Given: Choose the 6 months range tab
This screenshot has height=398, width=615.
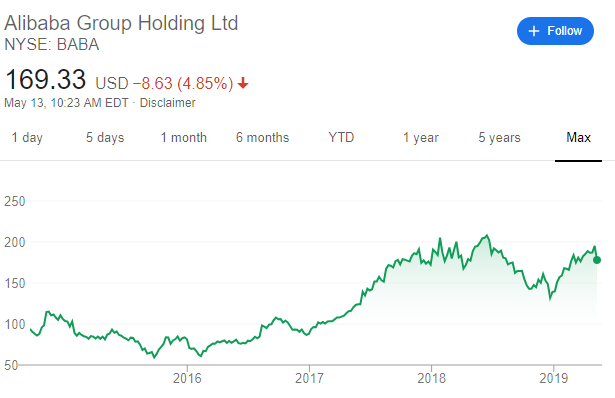Looking at the screenshot, I should pyautogui.click(x=262, y=138).
